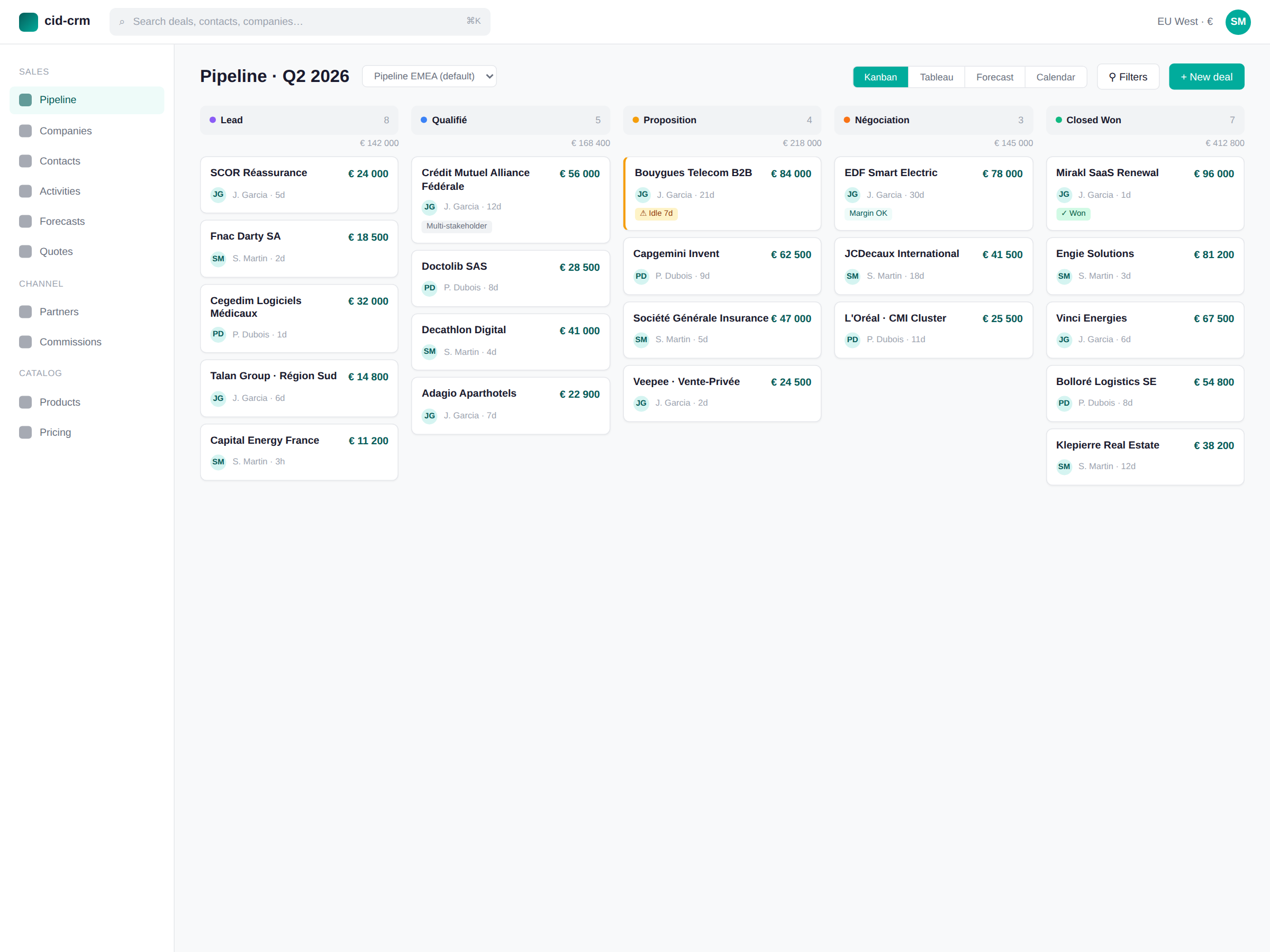Click the Filters button
The width and height of the screenshot is (1270, 952).
pyautogui.click(x=1128, y=77)
